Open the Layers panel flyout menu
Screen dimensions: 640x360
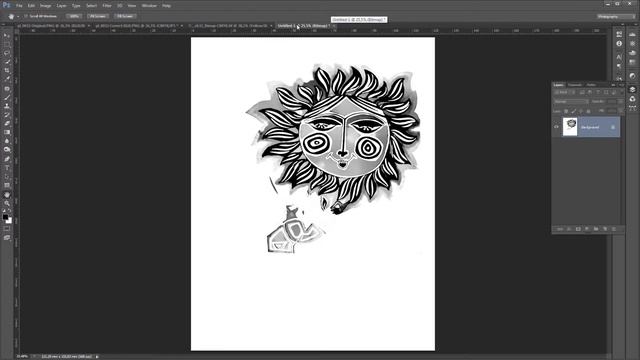click(621, 85)
